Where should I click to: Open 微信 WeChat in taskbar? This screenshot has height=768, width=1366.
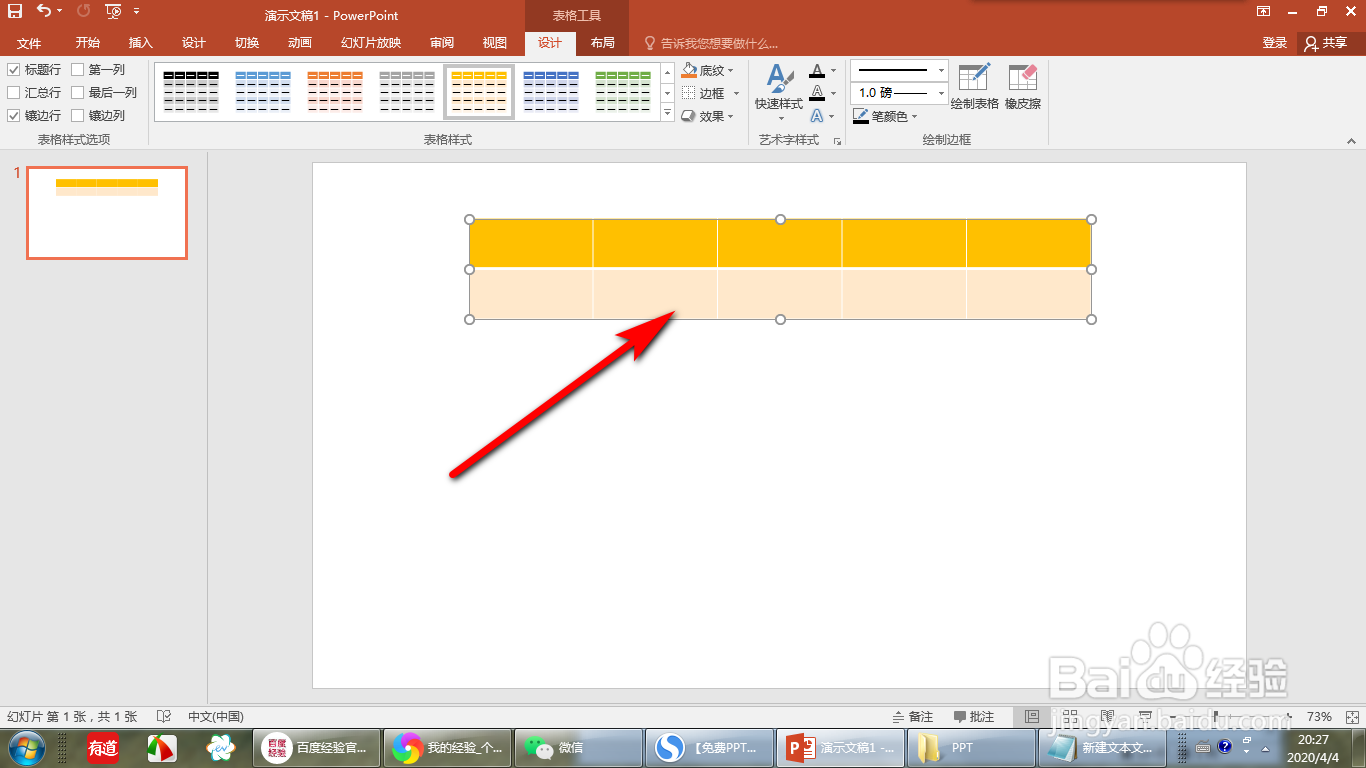pos(577,747)
